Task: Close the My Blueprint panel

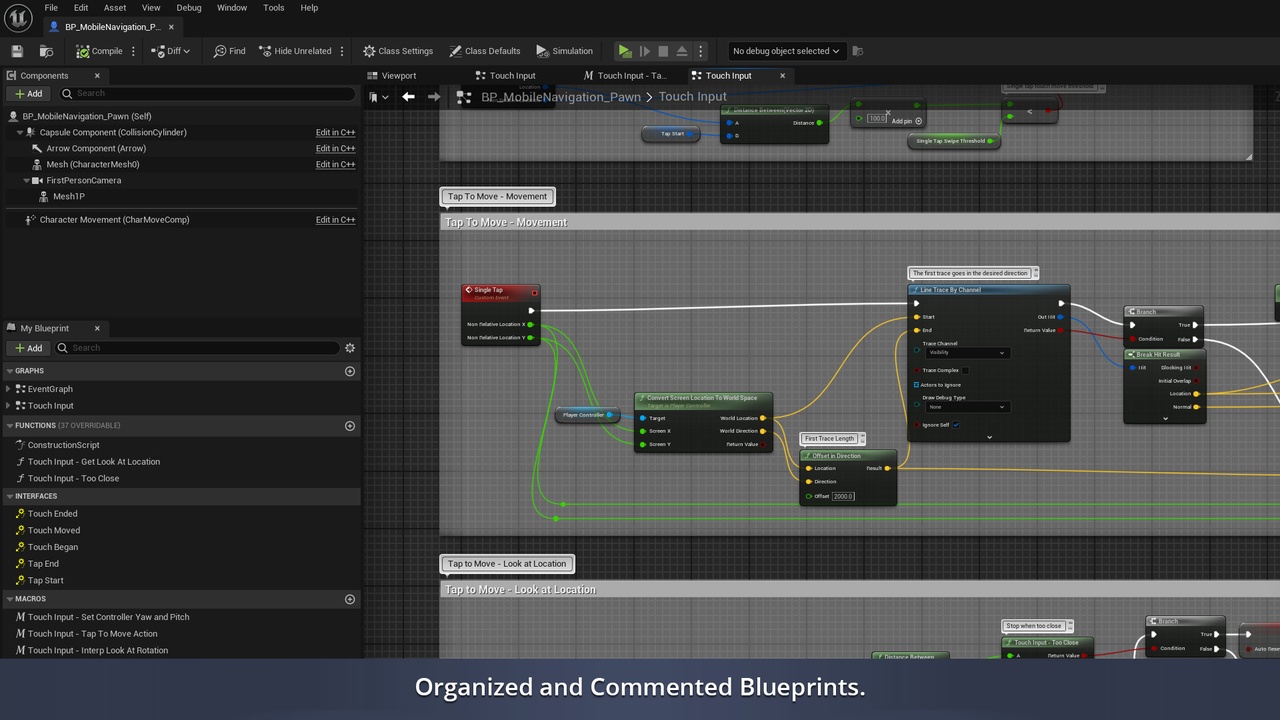Action: coord(97,328)
